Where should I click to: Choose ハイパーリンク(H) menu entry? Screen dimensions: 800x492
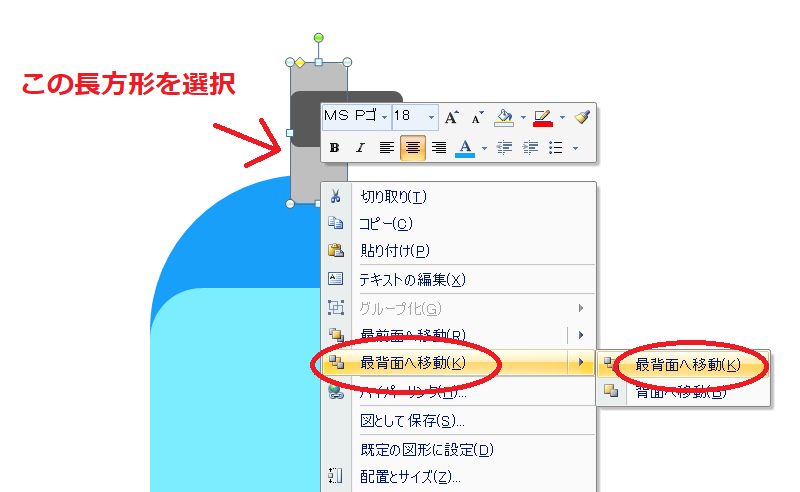(x=459, y=392)
